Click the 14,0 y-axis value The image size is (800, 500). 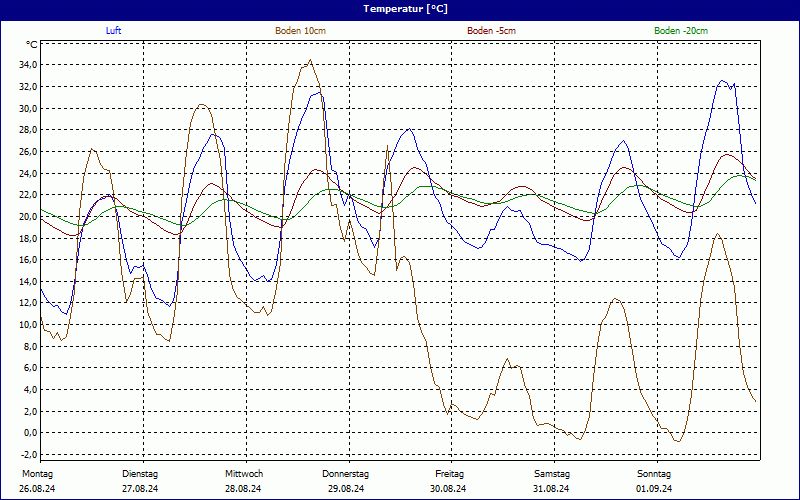point(29,281)
